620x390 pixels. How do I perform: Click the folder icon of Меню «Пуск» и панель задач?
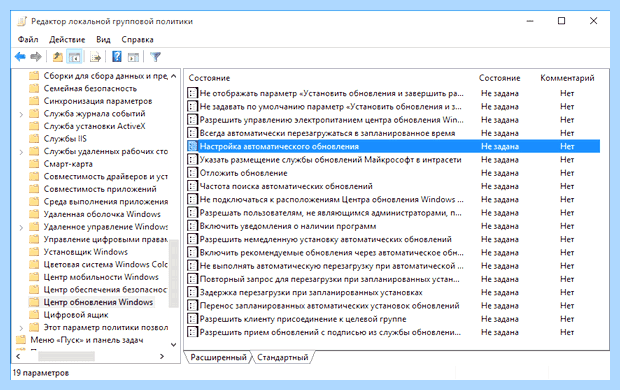click(x=21, y=340)
